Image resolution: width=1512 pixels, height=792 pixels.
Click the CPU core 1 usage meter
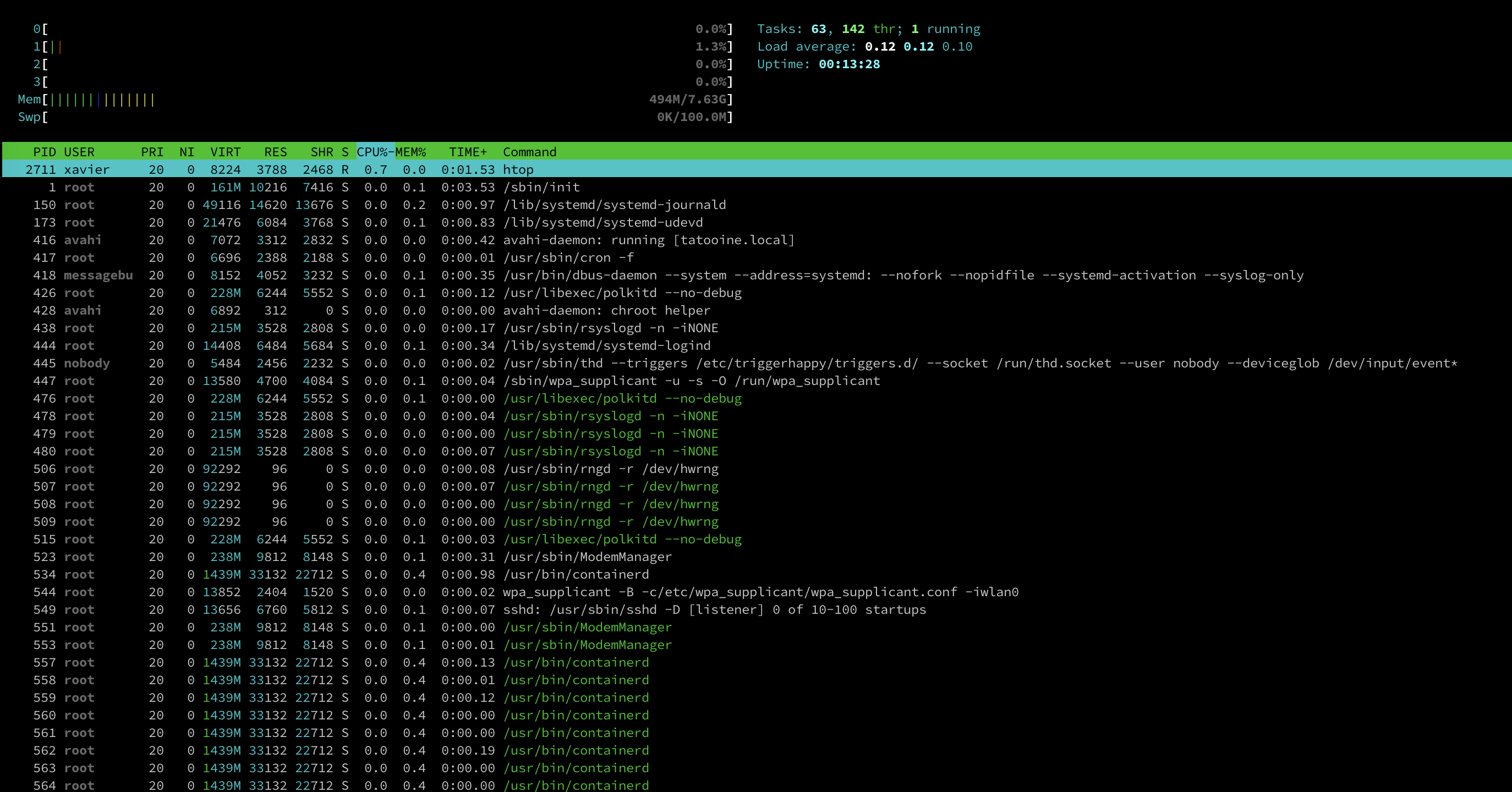[235, 46]
